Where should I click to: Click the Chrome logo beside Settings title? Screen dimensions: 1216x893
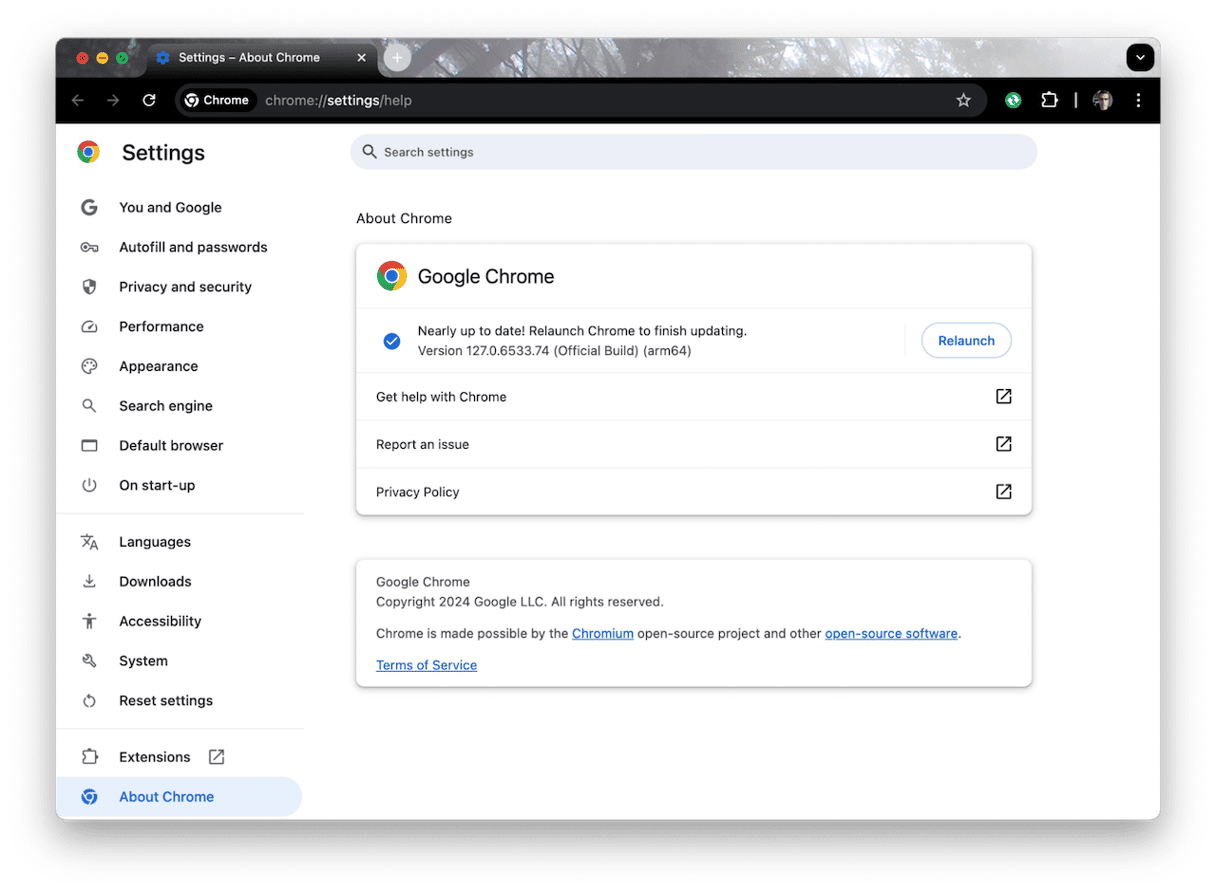(89, 152)
